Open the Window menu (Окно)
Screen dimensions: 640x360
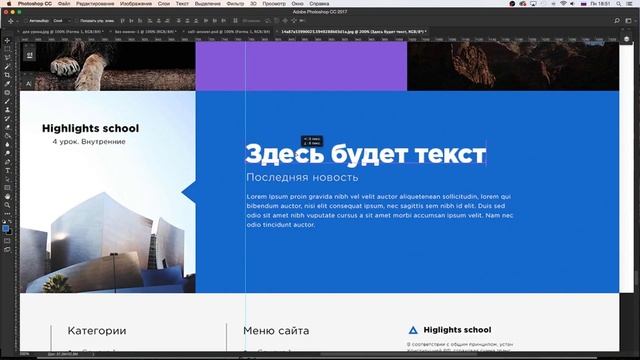click(x=297, y=3)
